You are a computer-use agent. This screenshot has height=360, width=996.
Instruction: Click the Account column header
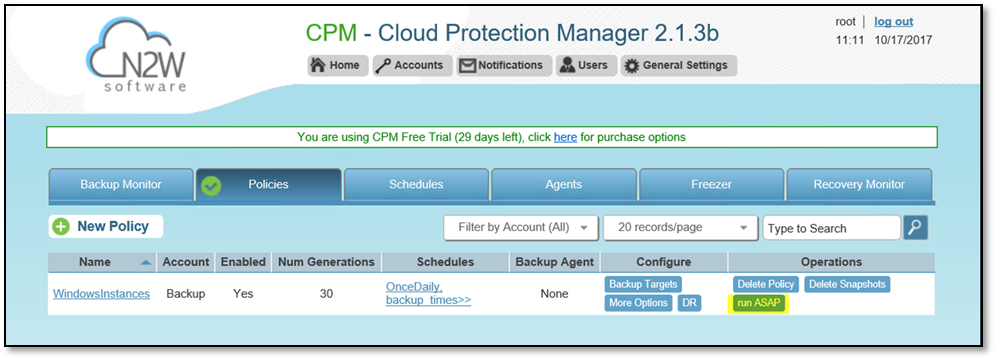click(185, 262)
